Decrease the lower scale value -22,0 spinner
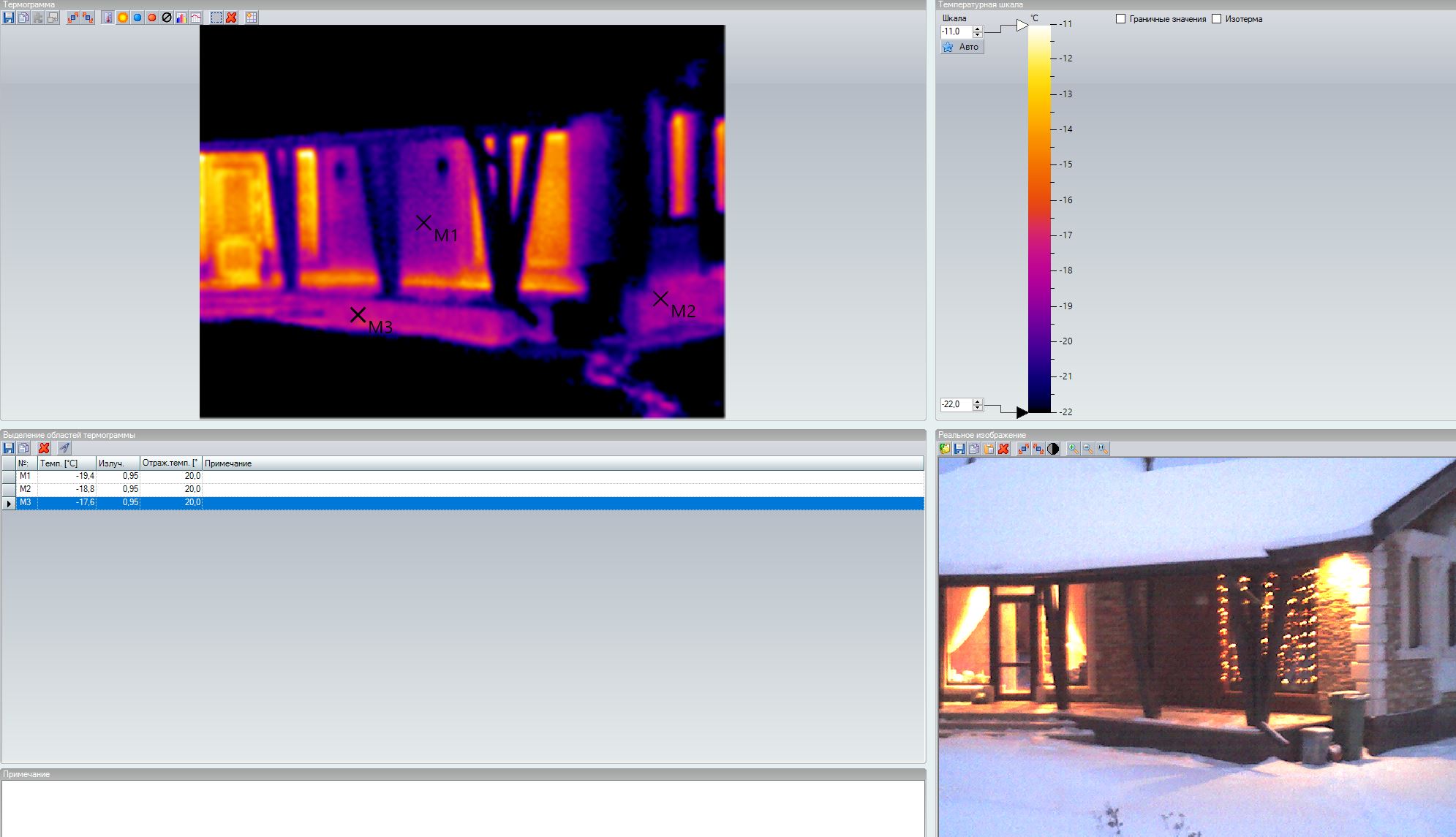Image resolution: width=1456 pixels, height=837 pixels. coord(978,408)
